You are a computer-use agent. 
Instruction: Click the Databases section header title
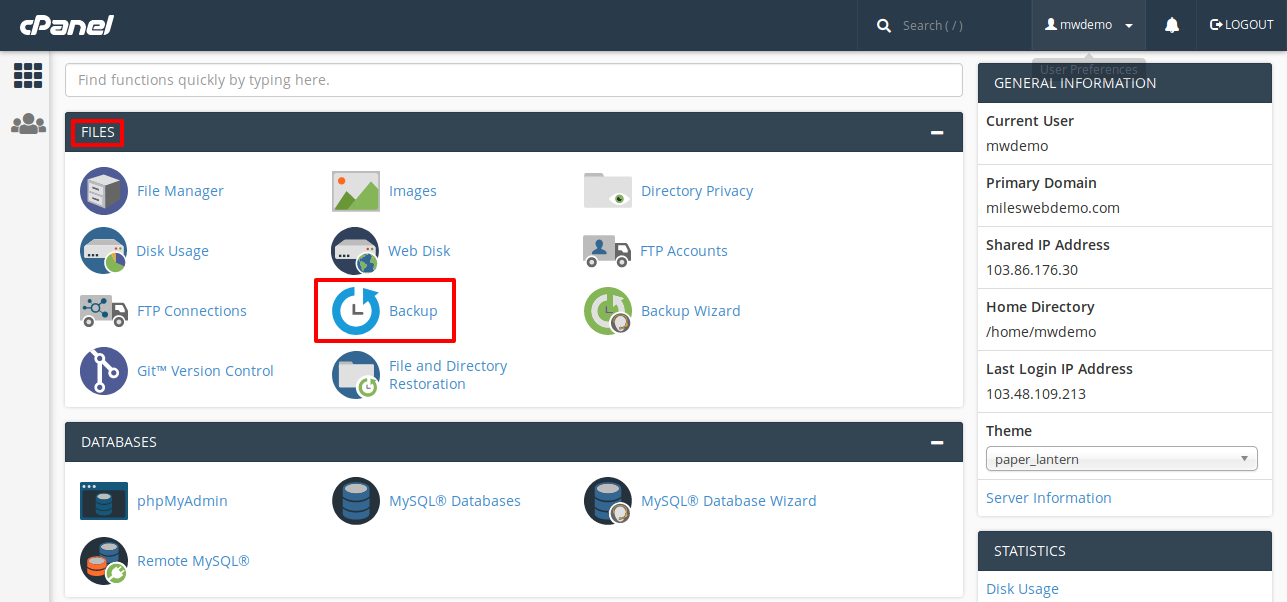click(119, 442)
